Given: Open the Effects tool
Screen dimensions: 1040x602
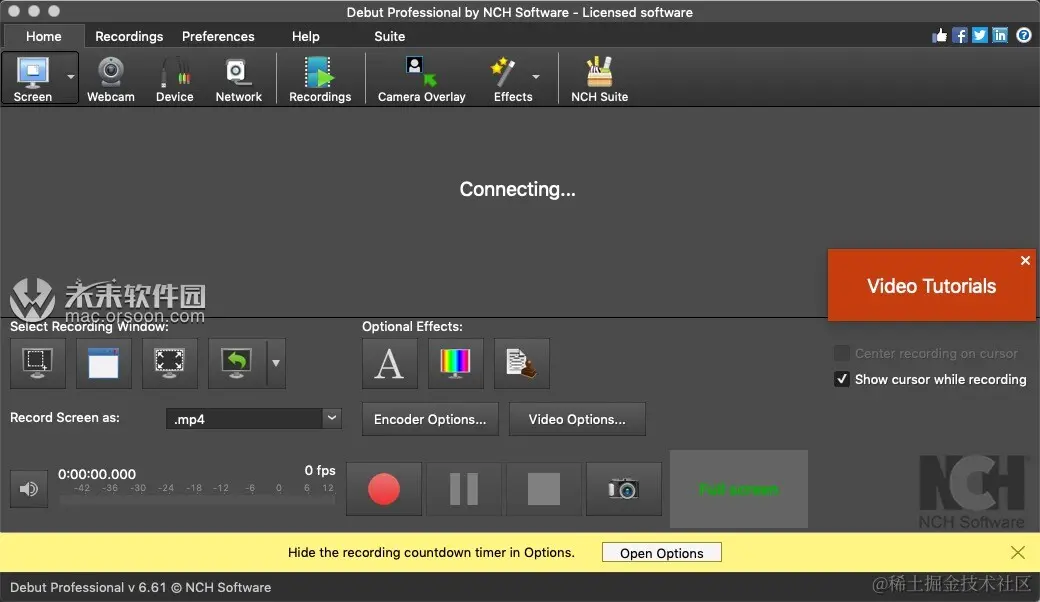Looking at the screenshot, I should 513,79.
